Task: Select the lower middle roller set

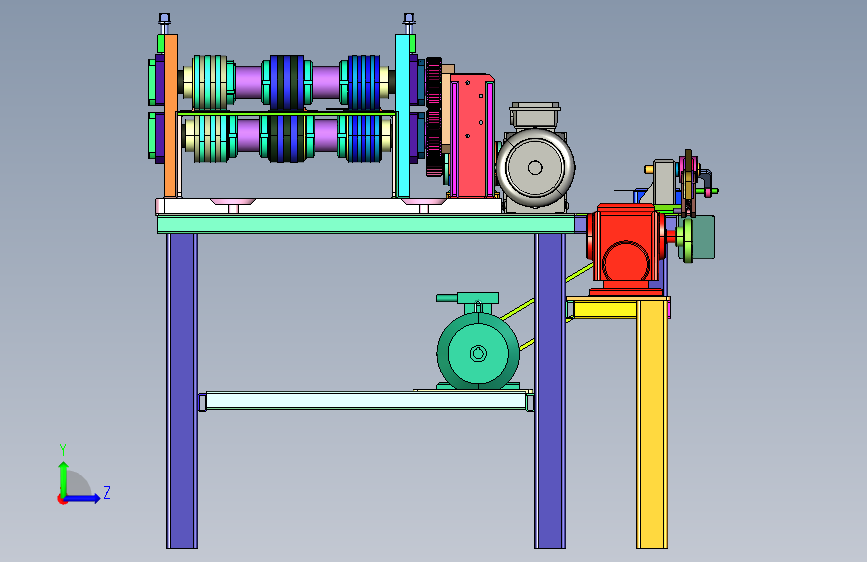Action: point(286,138)
